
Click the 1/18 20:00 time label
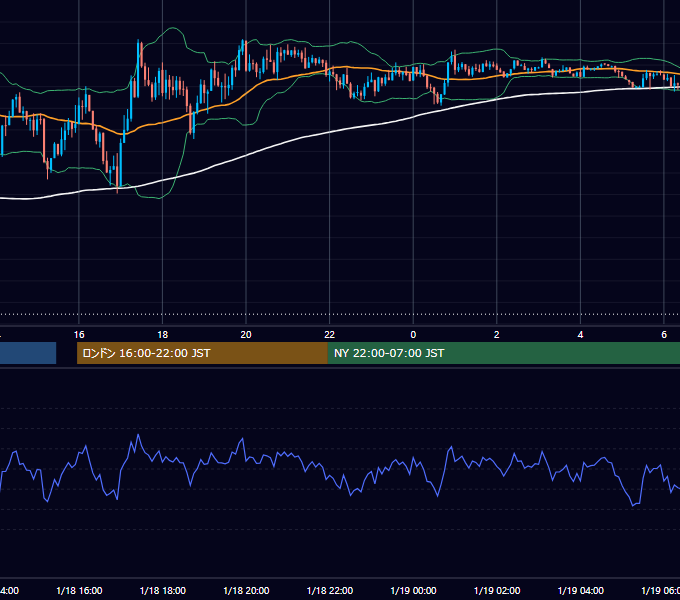[246, 590]
